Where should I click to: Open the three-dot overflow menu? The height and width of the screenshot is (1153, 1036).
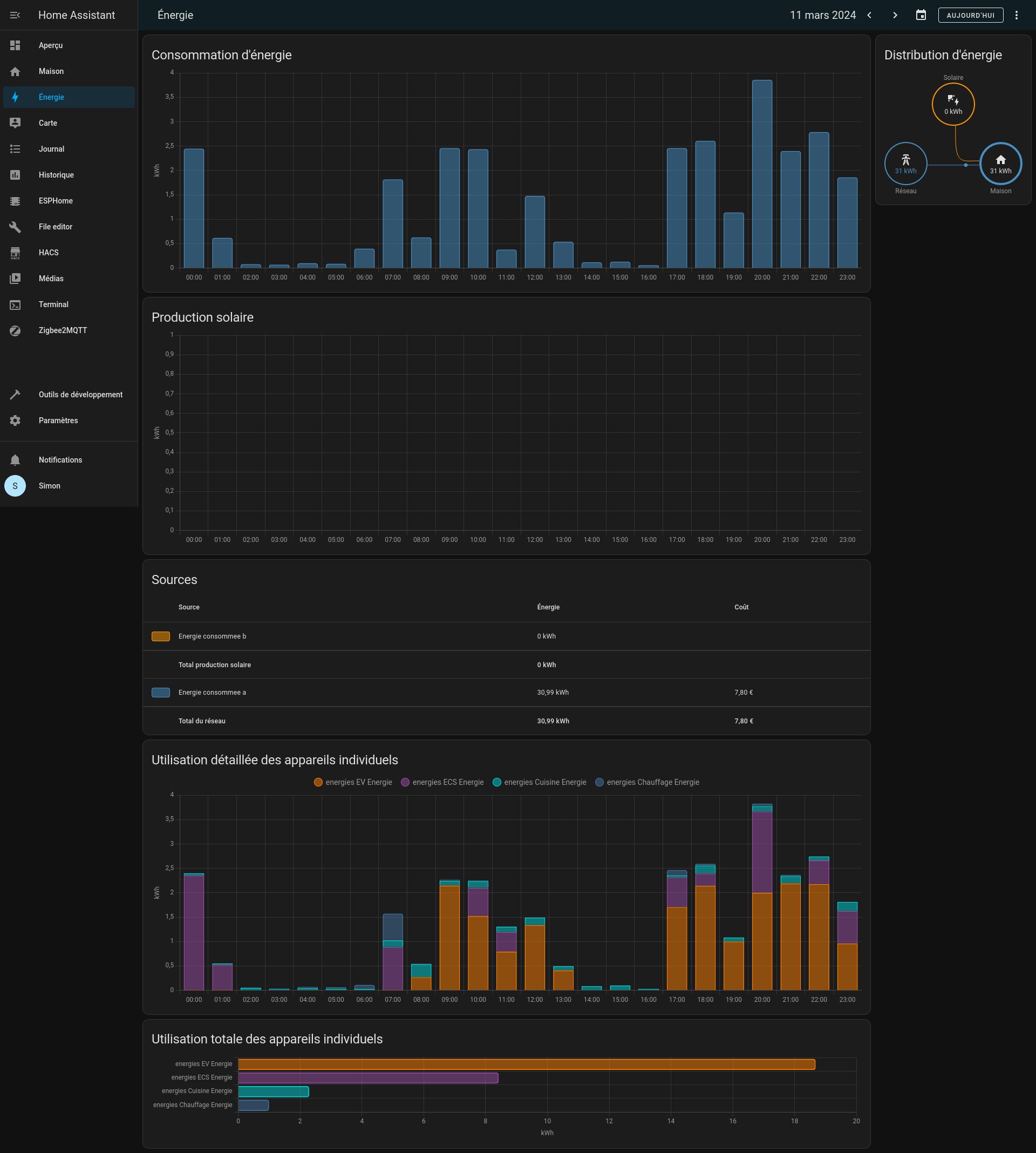(1017, 15)
